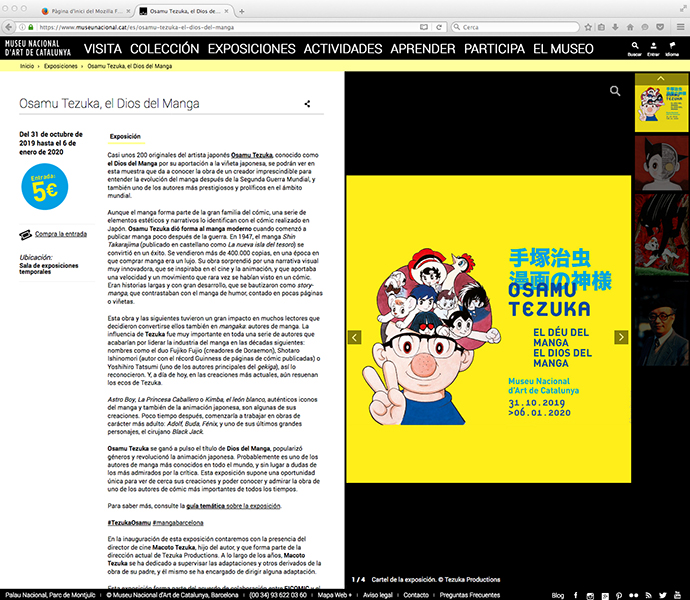The width and height of the screenshot is (690, 600).
Task: Click the Exposiciones breadcrumb link
Action: 61,65
